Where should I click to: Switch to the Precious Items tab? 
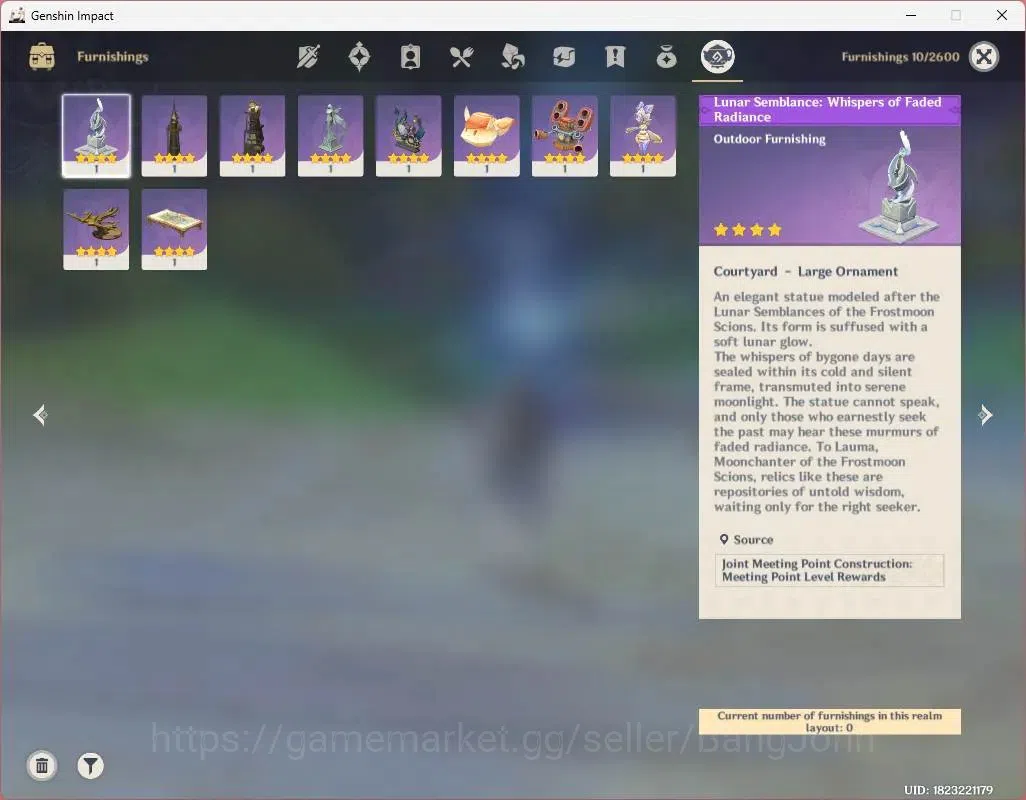(666, 57)
